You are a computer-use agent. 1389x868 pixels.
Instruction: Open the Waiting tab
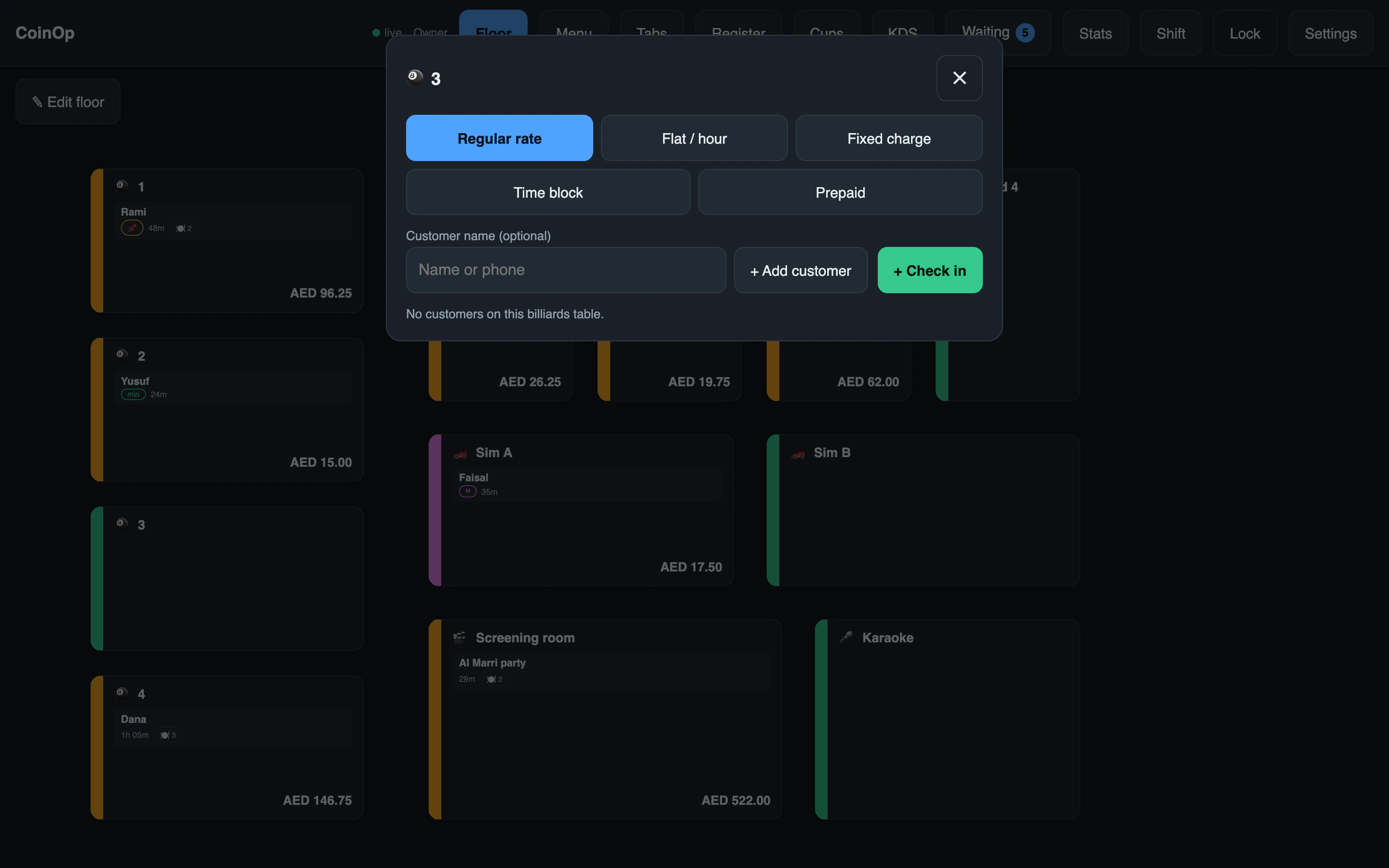point(997,33)
